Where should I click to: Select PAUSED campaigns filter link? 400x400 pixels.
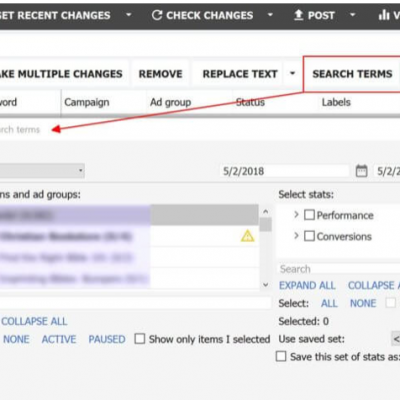click(x=107, y=339)
